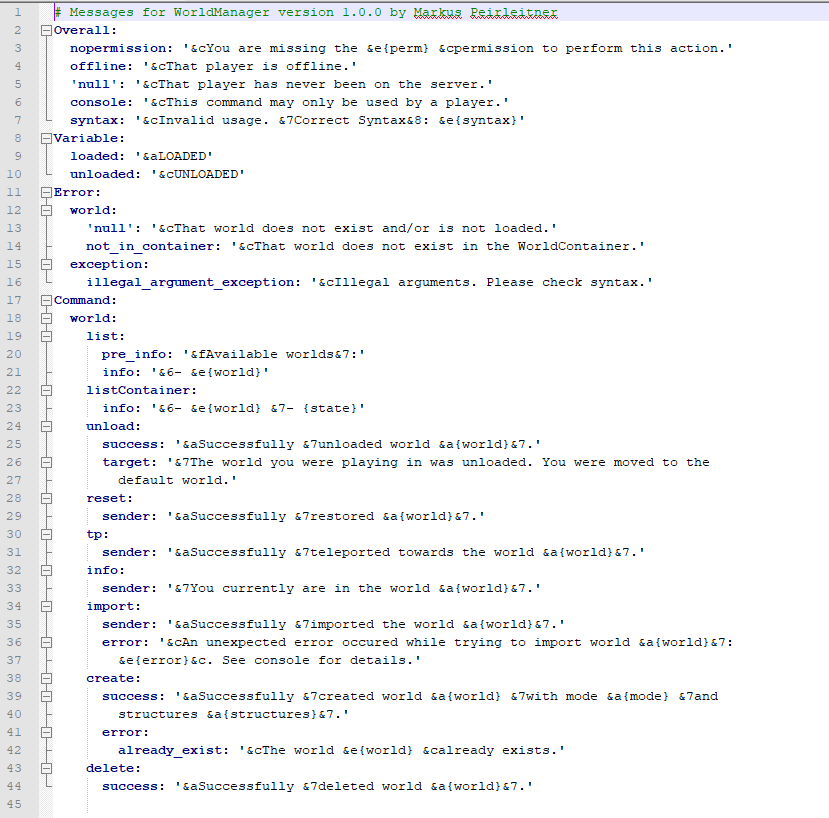Collapse the Error section fold marker
Screen dimensions: 829x818
pos(47,192)
